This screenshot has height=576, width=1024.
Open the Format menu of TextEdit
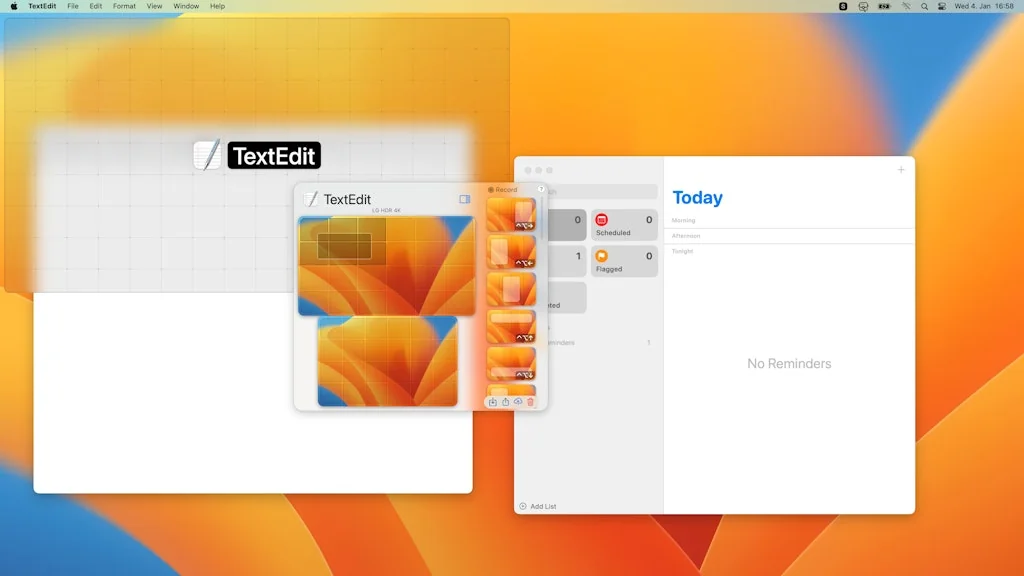124,6
